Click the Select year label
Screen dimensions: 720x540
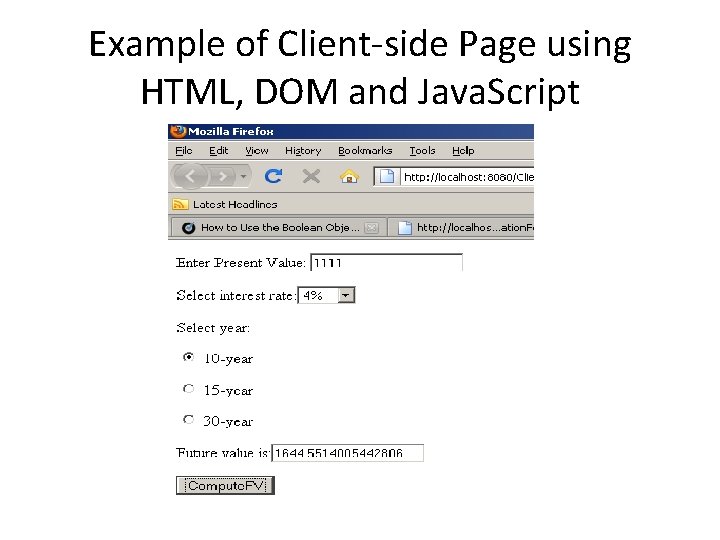(x=213, y=328)
